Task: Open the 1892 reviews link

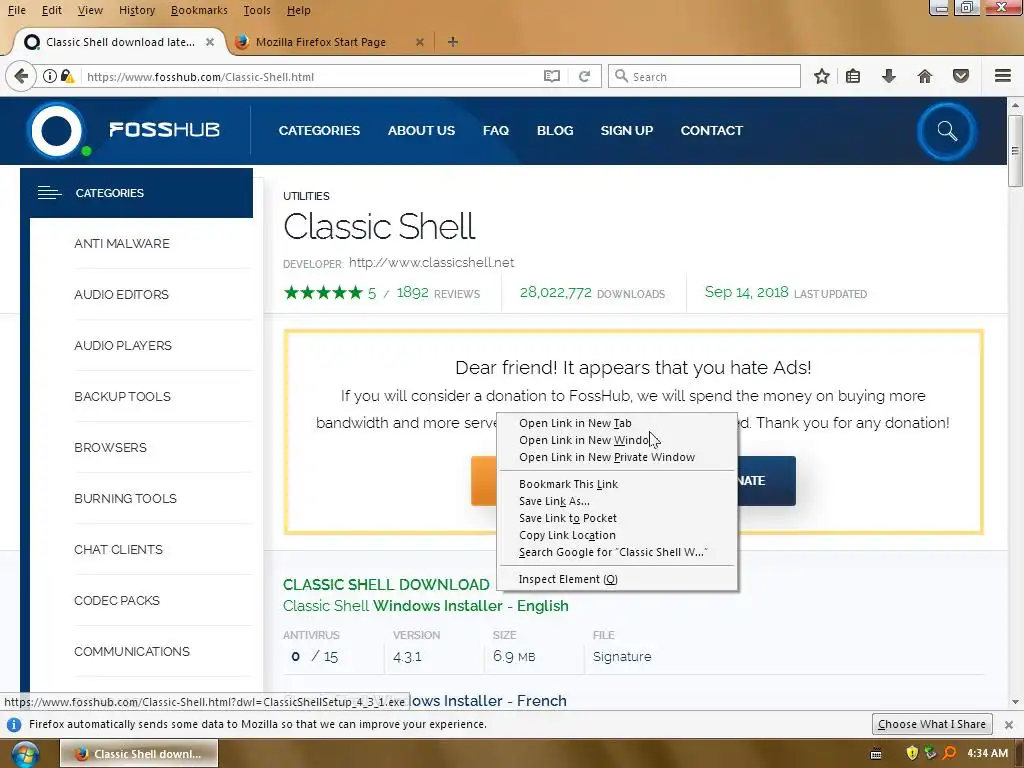Action: click(x=438, y=293)
